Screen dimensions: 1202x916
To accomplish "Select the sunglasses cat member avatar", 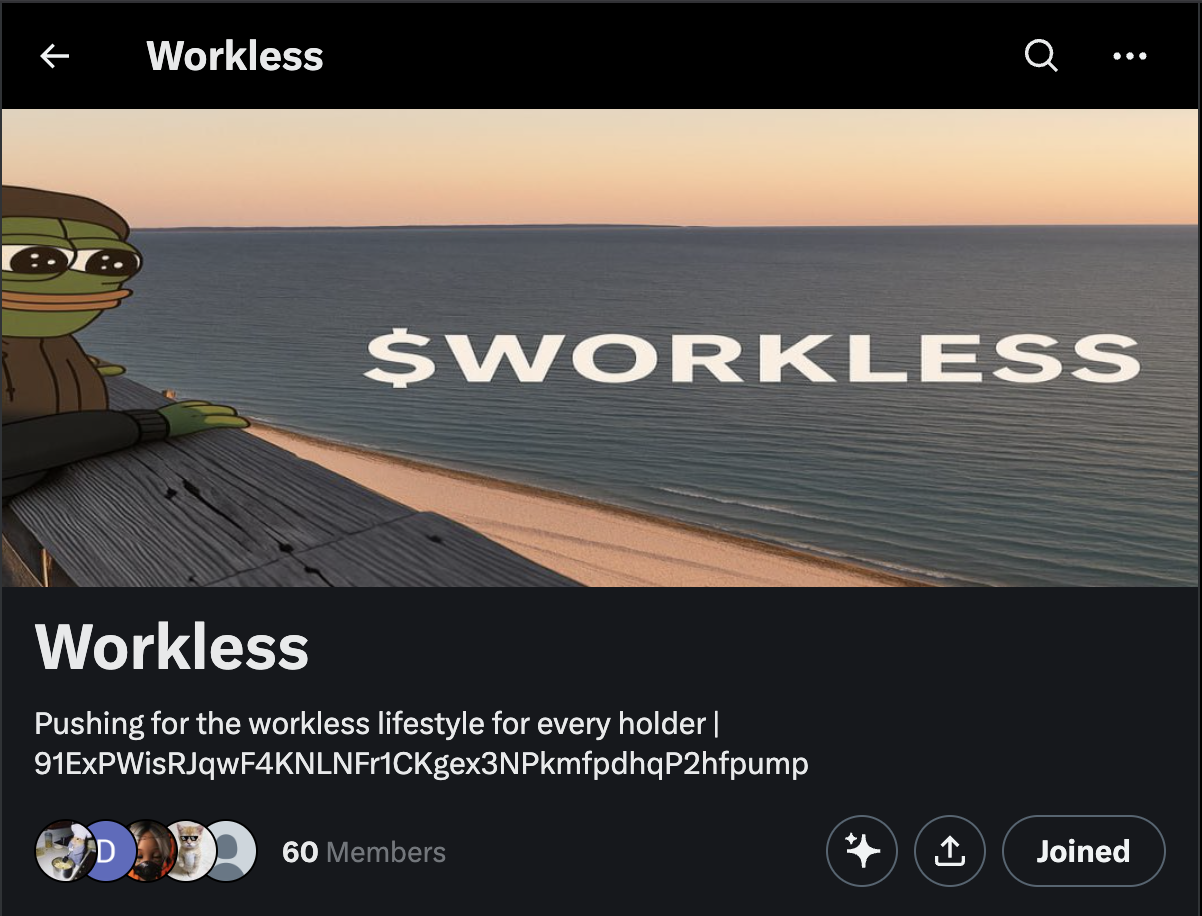I will [x=188, y=851].
